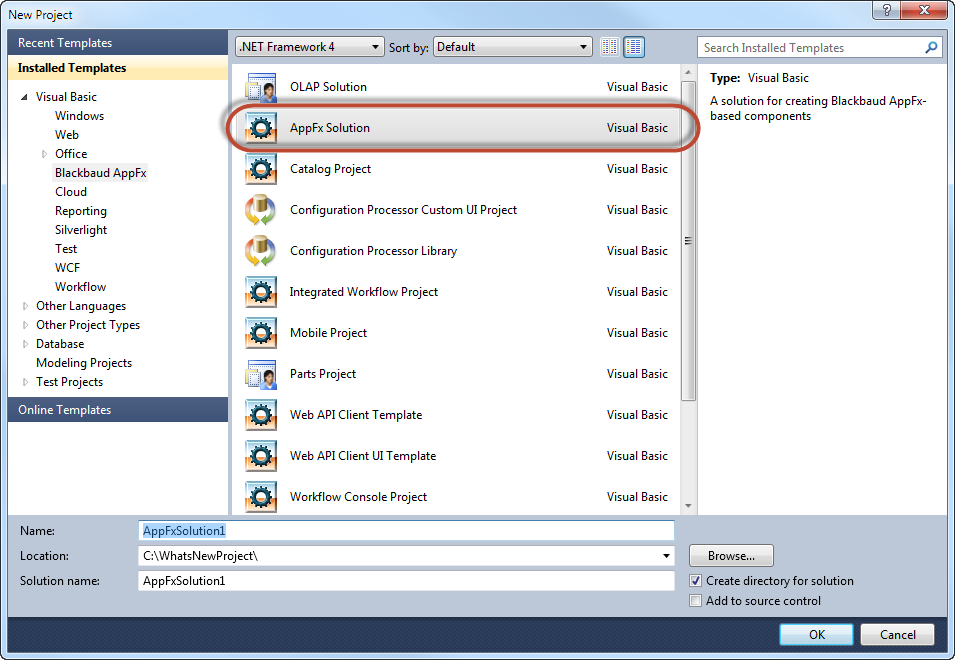Open the dialog Help question mark
This screenshot has width=955, height=660.
click(x=887, y=10)
